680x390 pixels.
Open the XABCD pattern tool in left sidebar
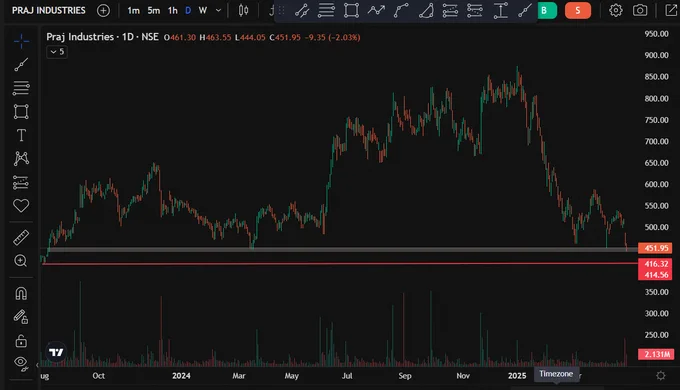pos(21,159)
